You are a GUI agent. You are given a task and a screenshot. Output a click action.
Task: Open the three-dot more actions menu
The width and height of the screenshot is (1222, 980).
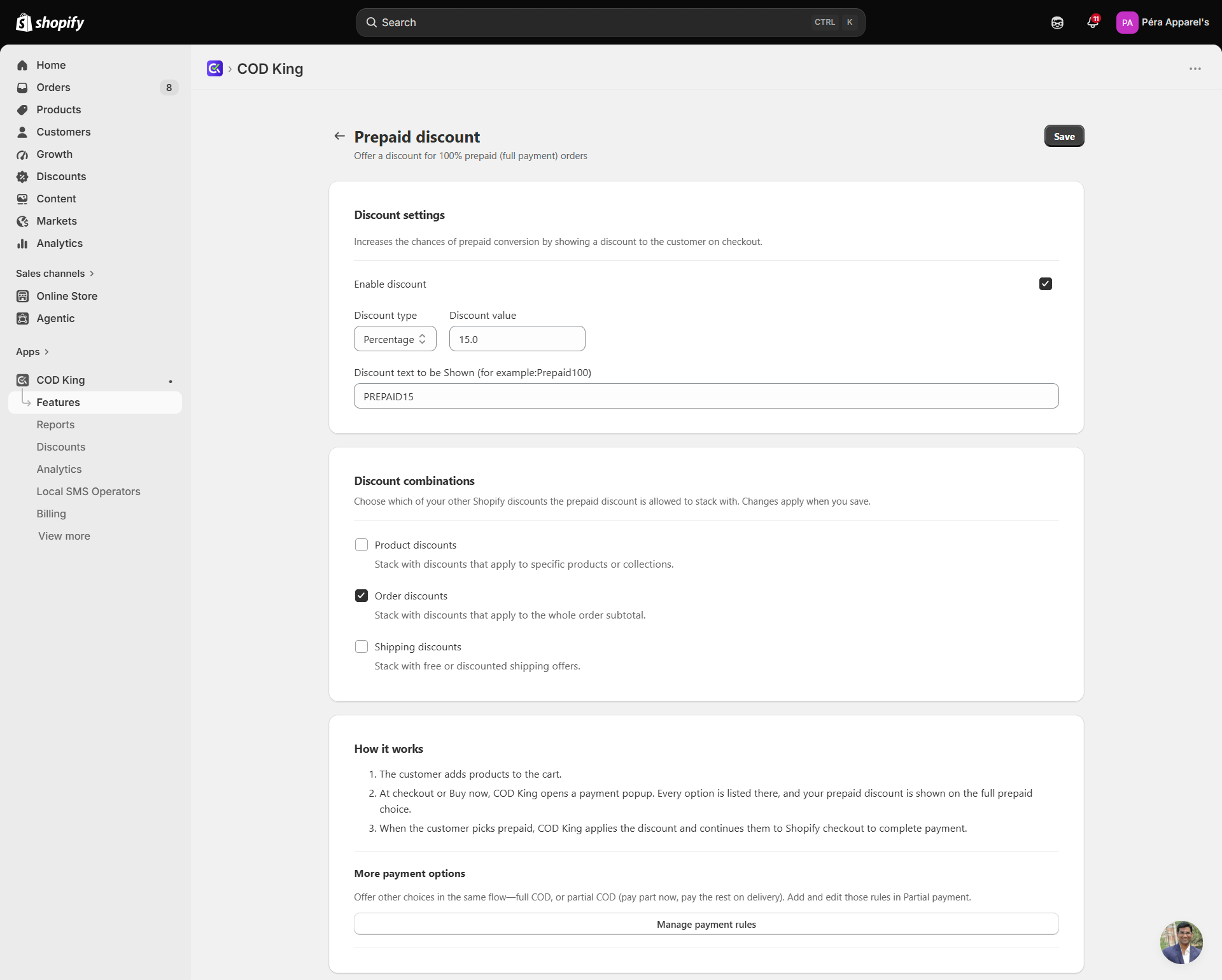1195,69
